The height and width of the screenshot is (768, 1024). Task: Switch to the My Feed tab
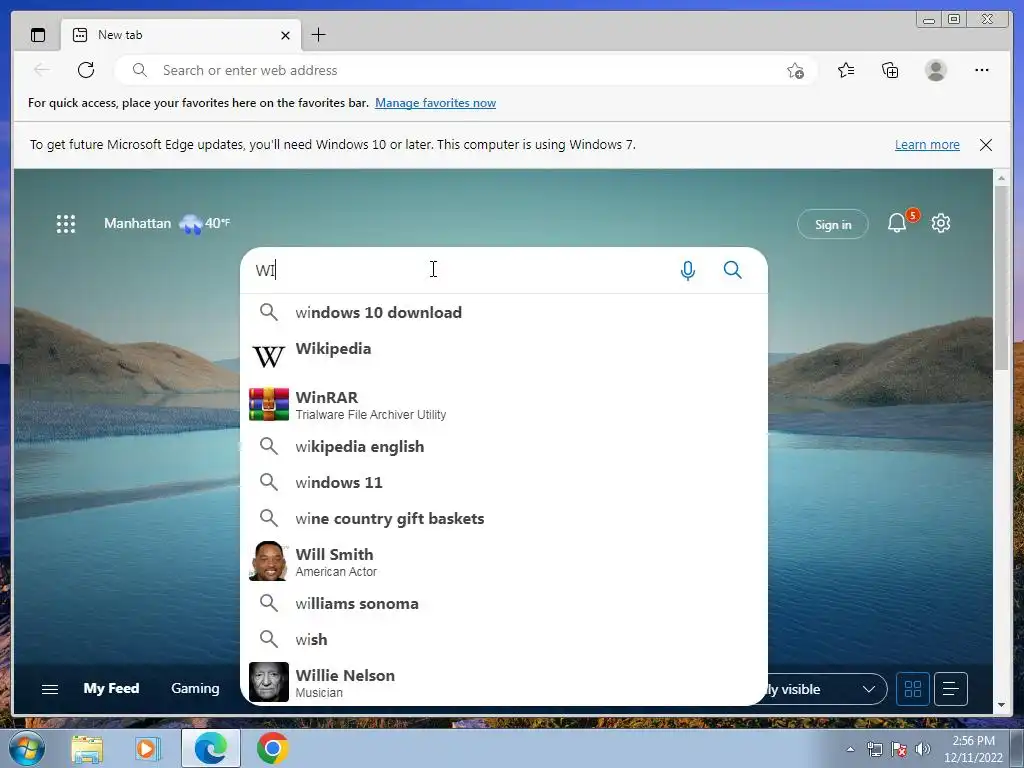pos(111,688)
